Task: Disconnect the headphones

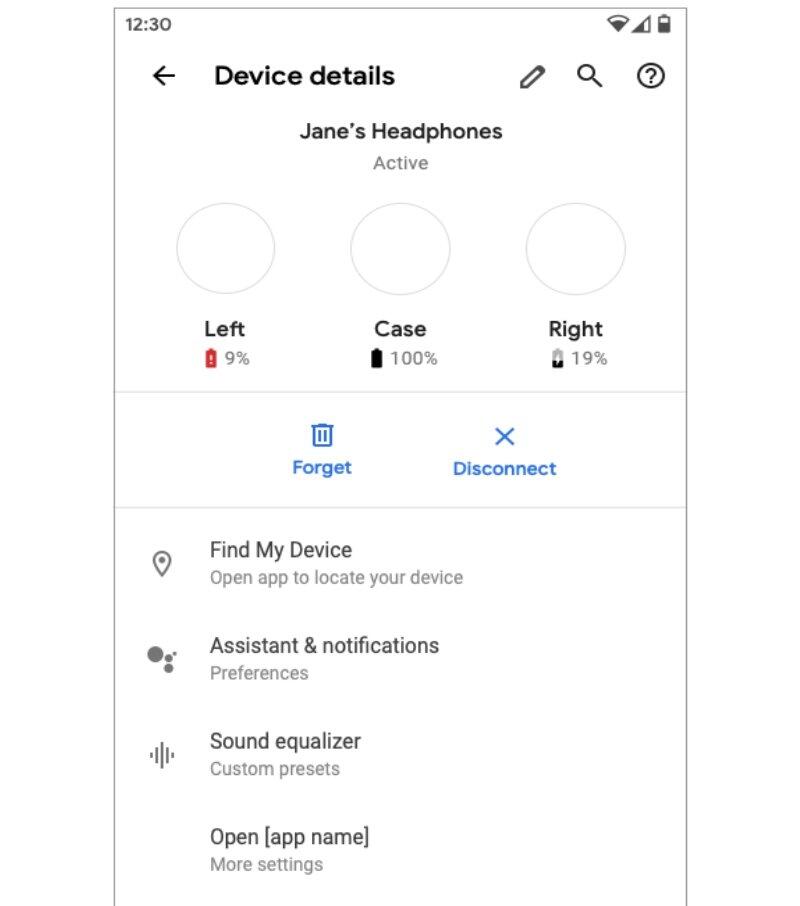Action: click(x=504, y=452)
